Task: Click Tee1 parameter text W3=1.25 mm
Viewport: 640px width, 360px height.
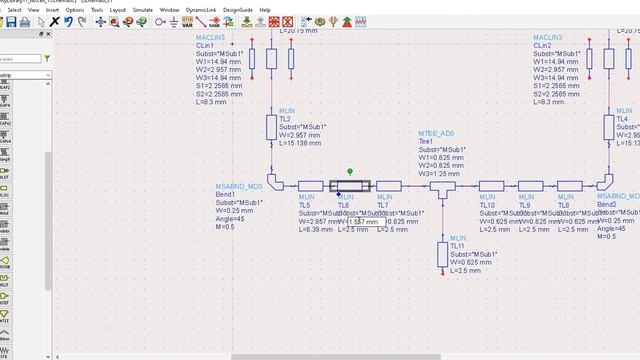Action: [439, 174]
